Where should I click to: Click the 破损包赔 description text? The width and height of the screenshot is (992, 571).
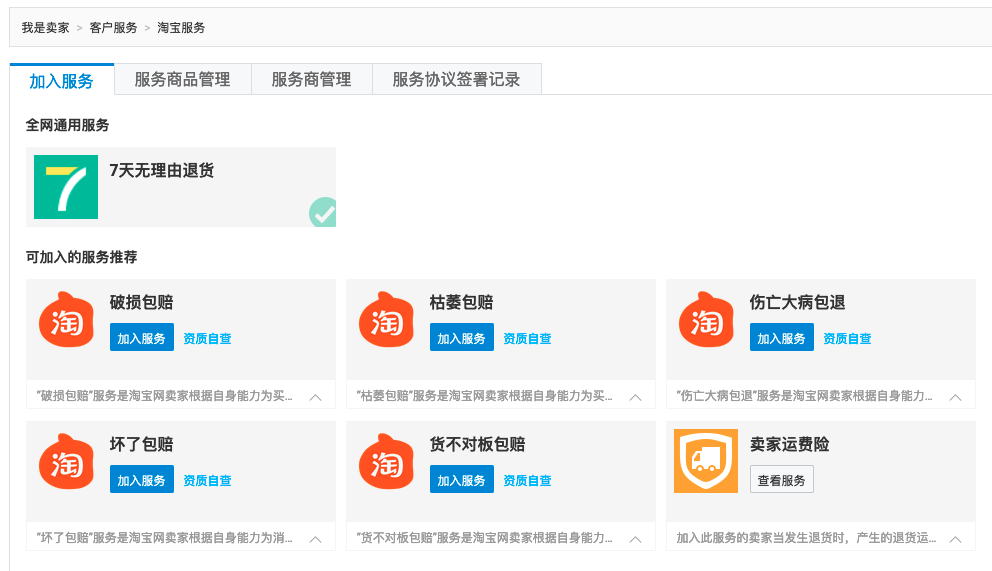click(164, 396)
